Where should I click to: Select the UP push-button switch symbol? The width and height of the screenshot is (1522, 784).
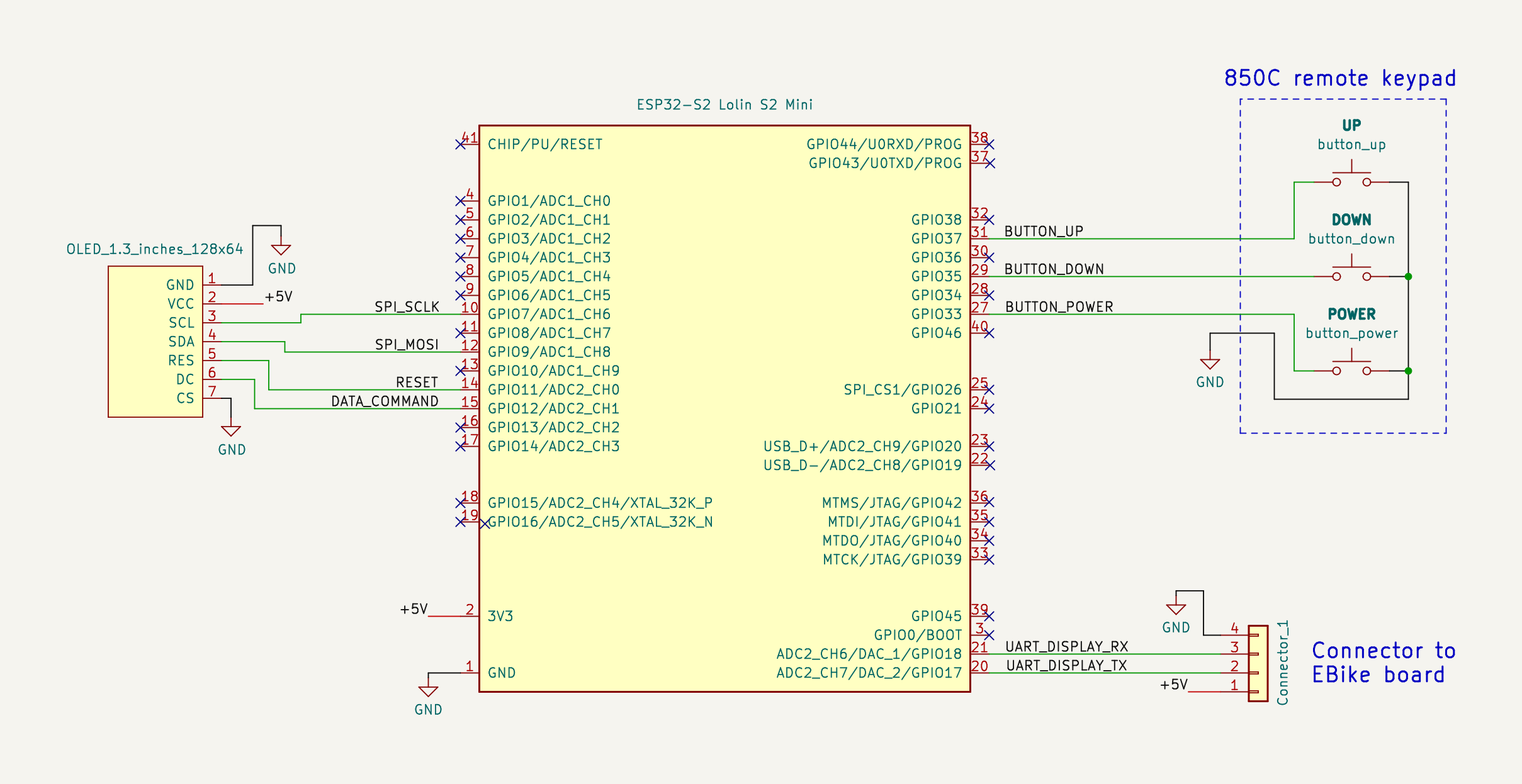click(1351, 174)
